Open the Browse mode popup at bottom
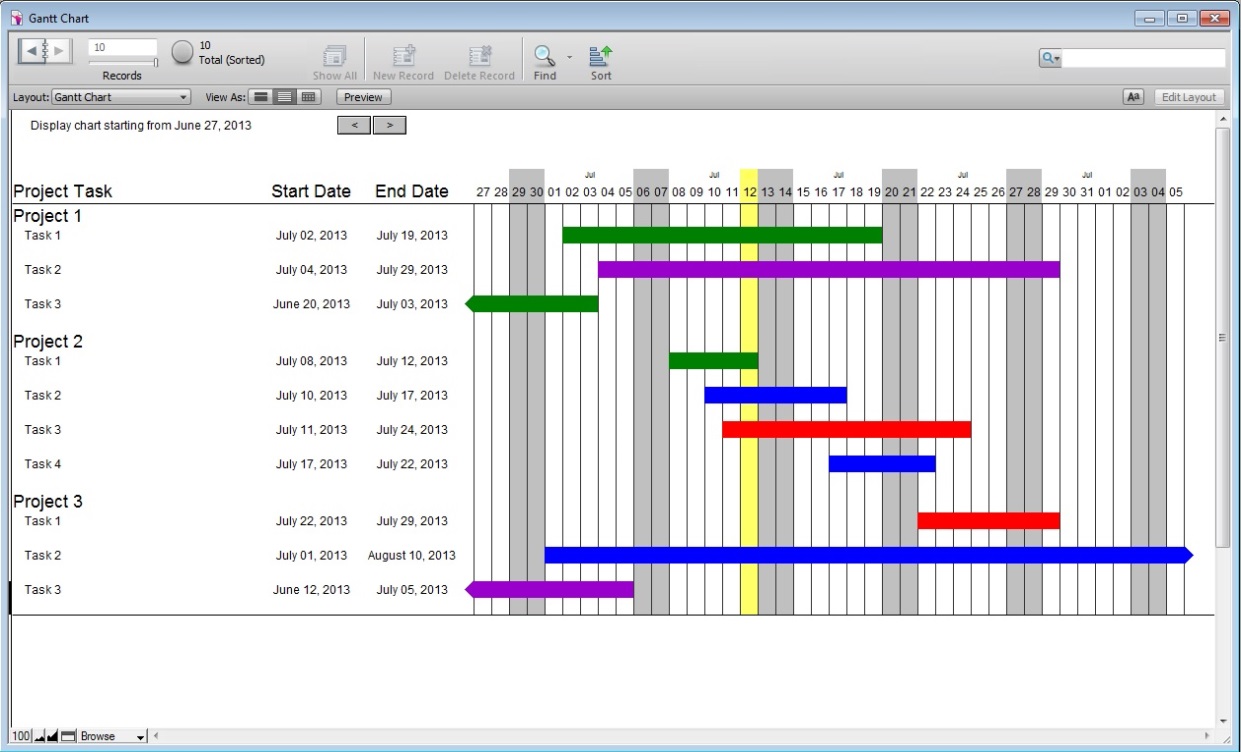The image size is (1241, 752). pos(112,736)
